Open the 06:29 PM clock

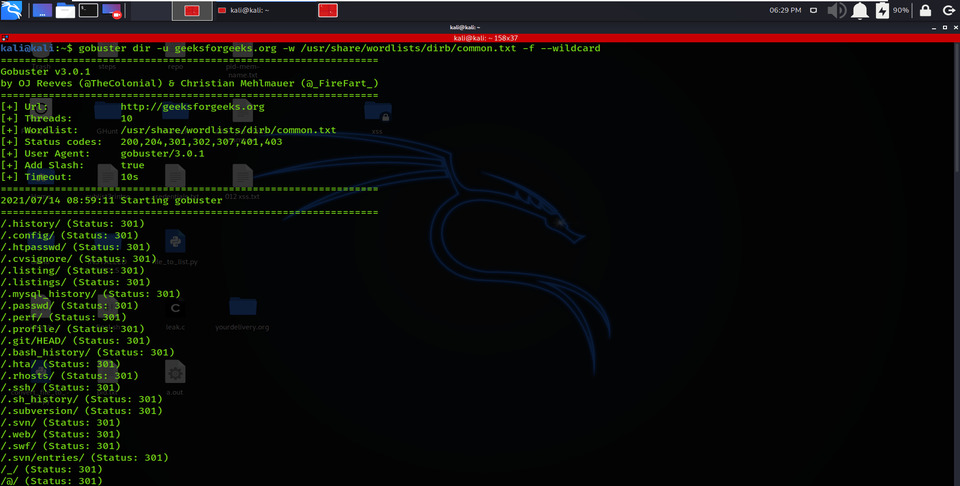(785, 10)
